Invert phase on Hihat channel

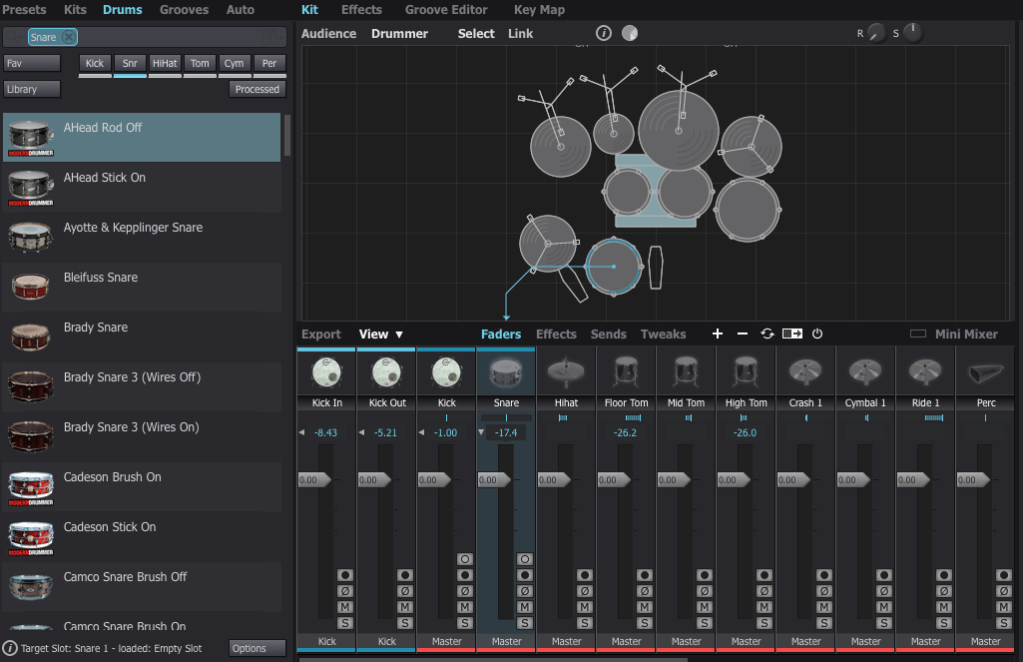(x=584, y=591)
